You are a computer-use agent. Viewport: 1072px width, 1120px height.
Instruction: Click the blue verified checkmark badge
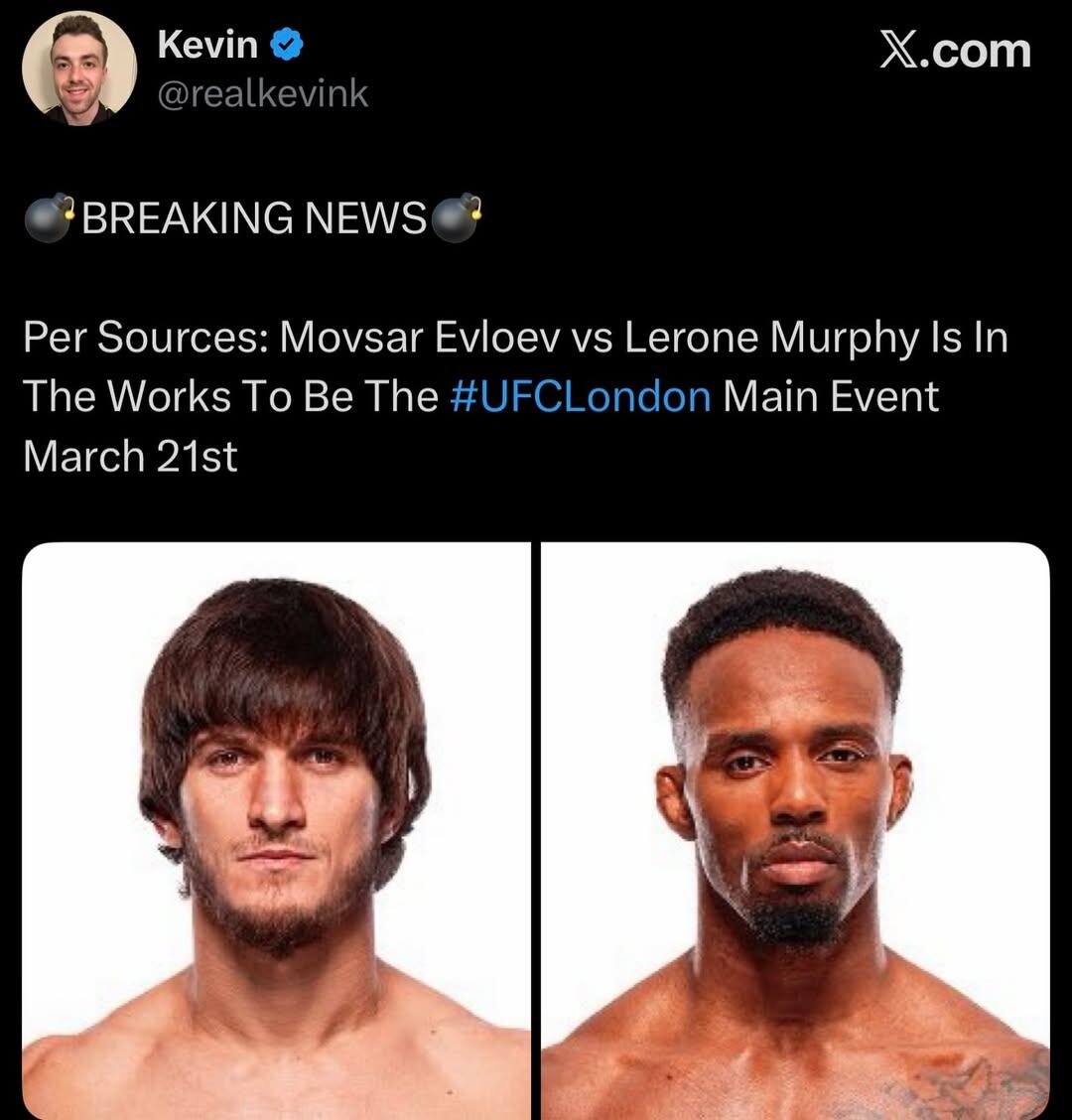(x=287, y=45)
